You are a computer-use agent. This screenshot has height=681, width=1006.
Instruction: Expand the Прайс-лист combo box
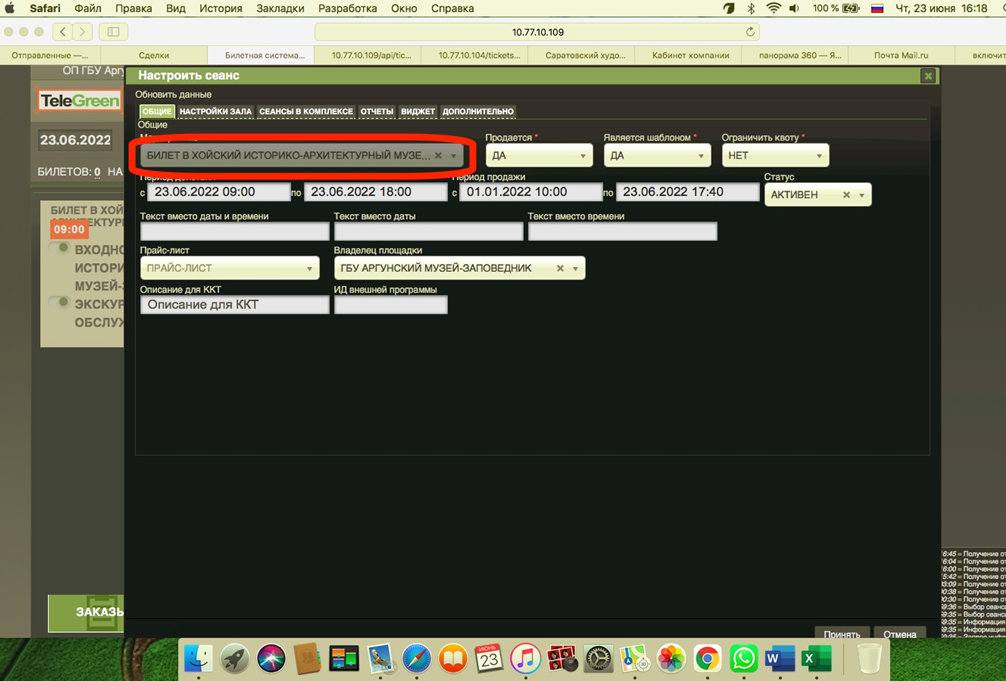(229, 268)
